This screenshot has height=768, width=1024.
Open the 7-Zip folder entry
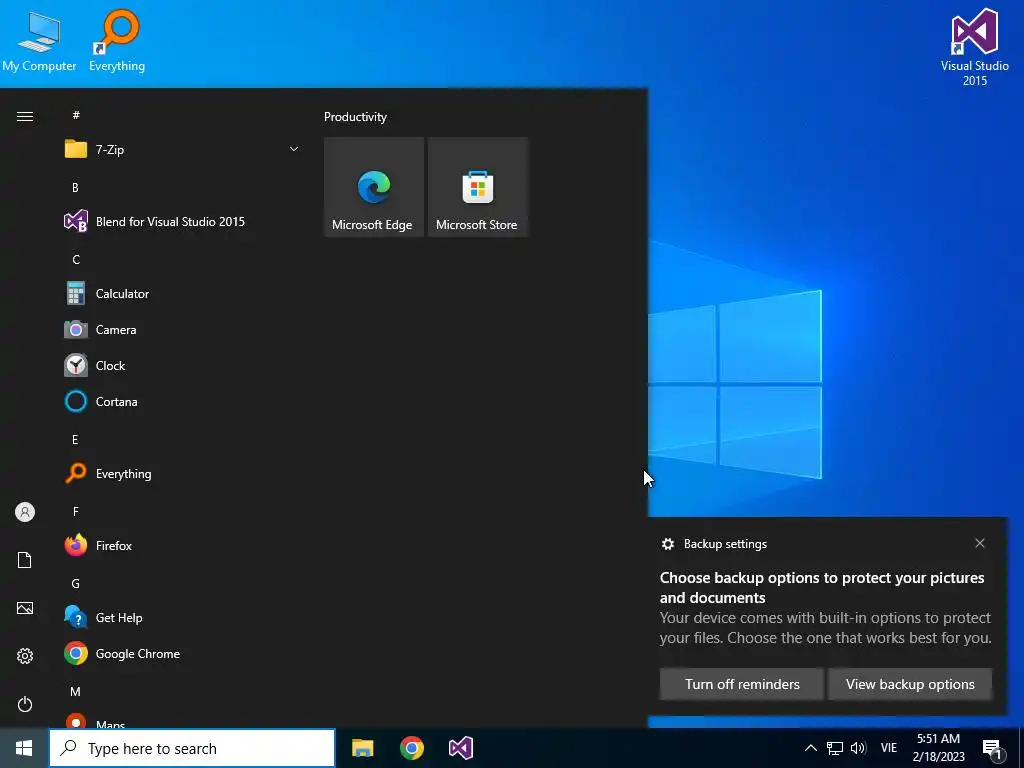pyautogui.click(x=182, y=150)
